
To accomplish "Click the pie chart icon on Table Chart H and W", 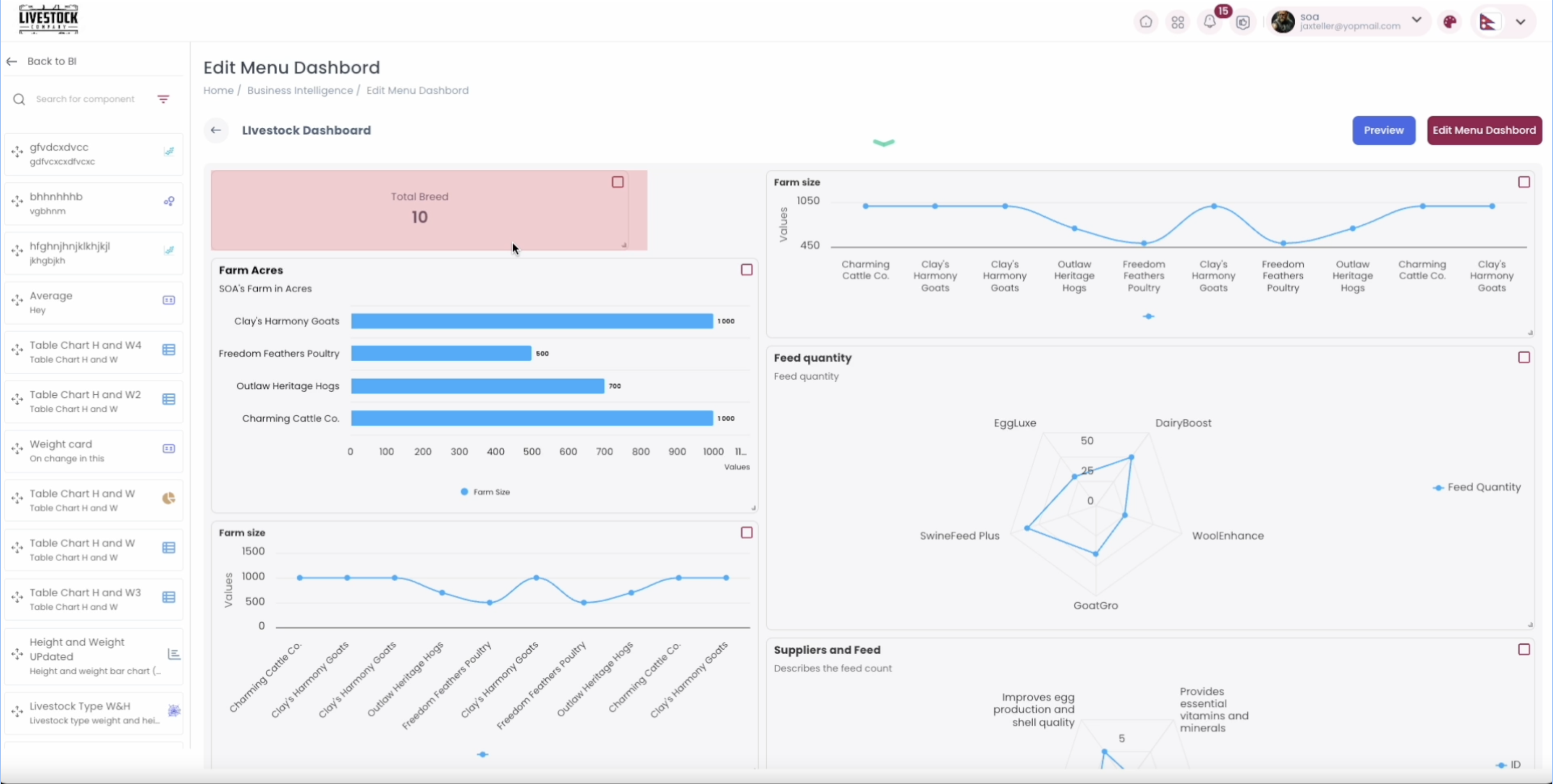I will click(x=169, y=498).
